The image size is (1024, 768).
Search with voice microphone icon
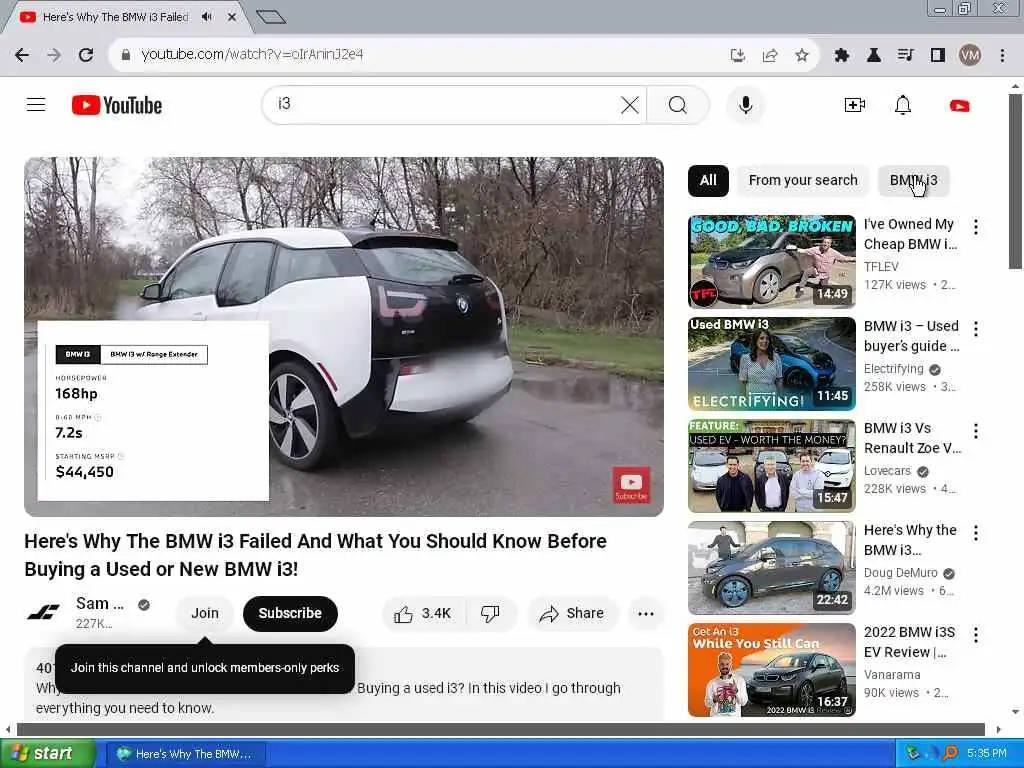745,105
